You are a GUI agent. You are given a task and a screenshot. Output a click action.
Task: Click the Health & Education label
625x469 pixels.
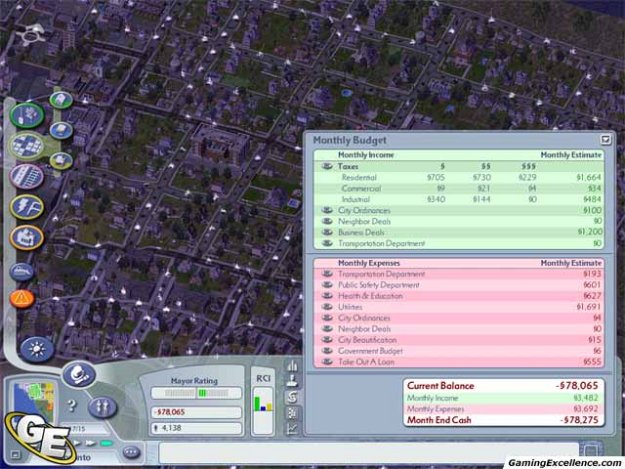pos(370,296)
